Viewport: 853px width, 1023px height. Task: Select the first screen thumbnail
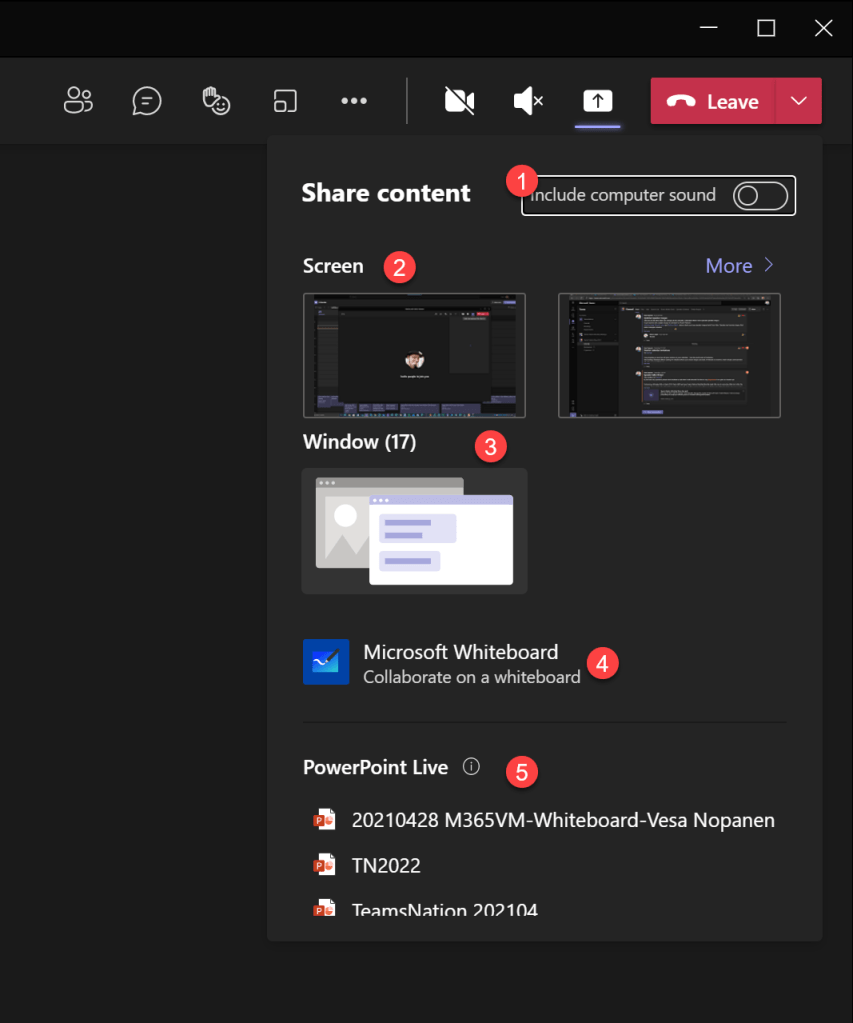(x=414, y=355)
